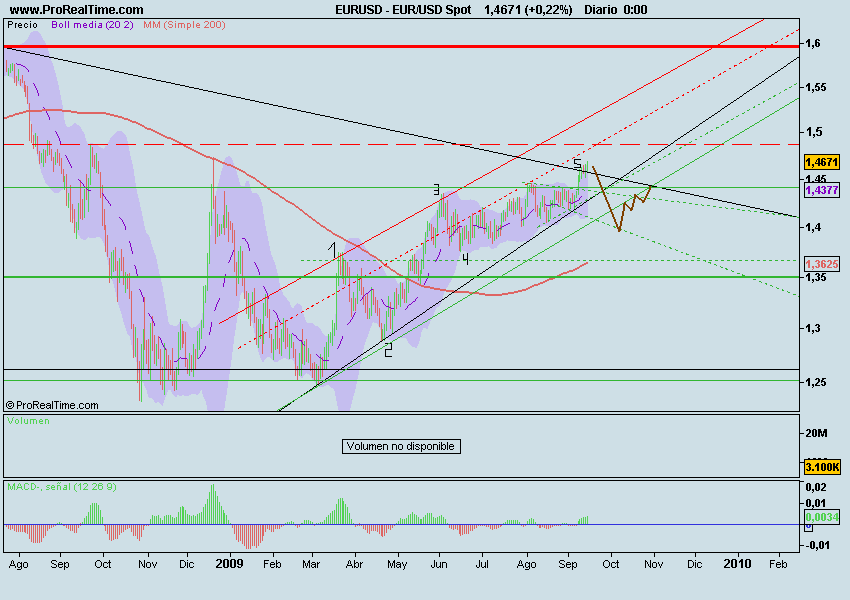850x600 pixels.
Task: Click the 0,02 MACD axis label
Action: click(816, 487)
